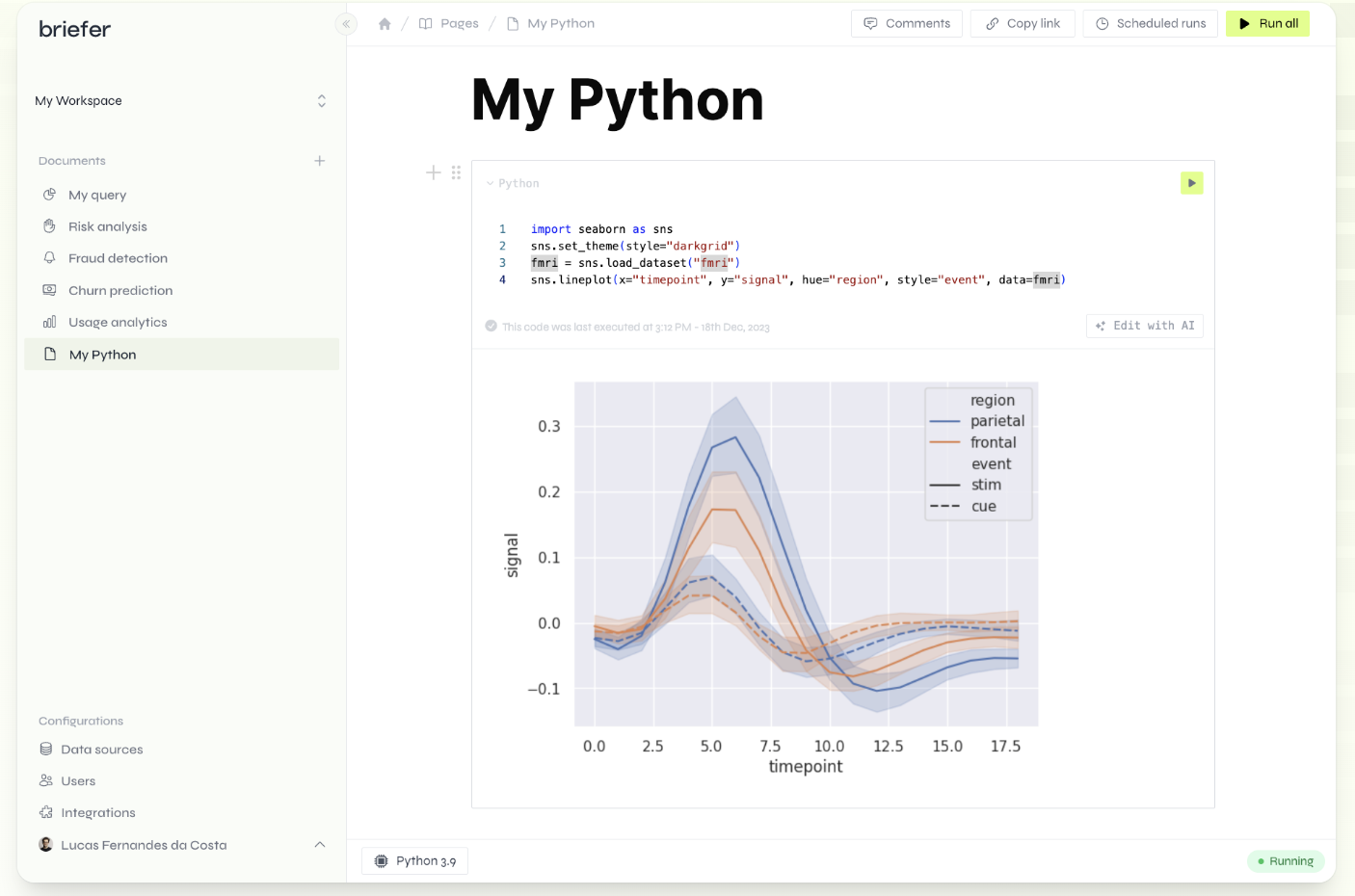Add a new document with plus icon
The height and width of the screenshot is (896, 1355).
[319, 161]
